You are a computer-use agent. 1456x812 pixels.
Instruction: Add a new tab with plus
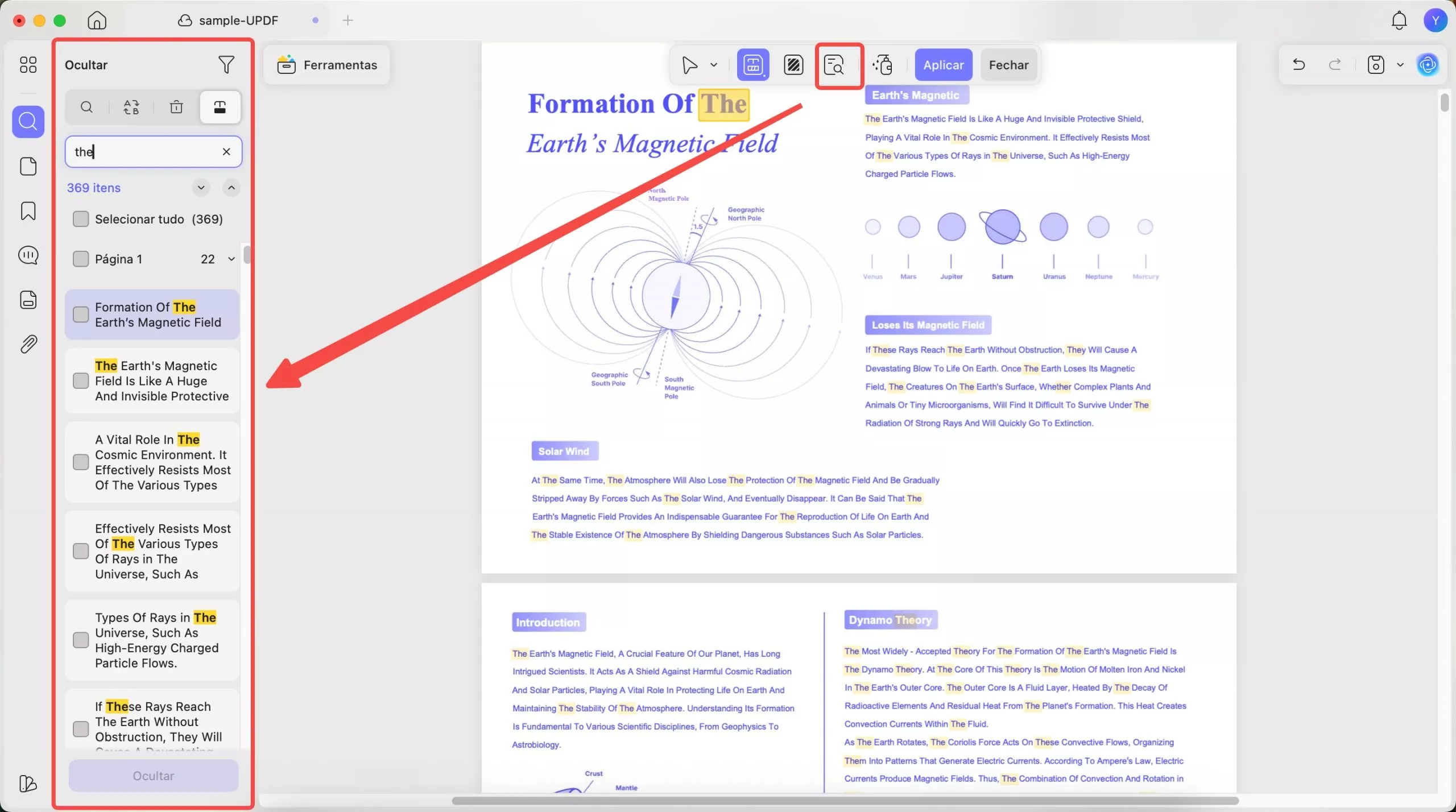point(348,20)
